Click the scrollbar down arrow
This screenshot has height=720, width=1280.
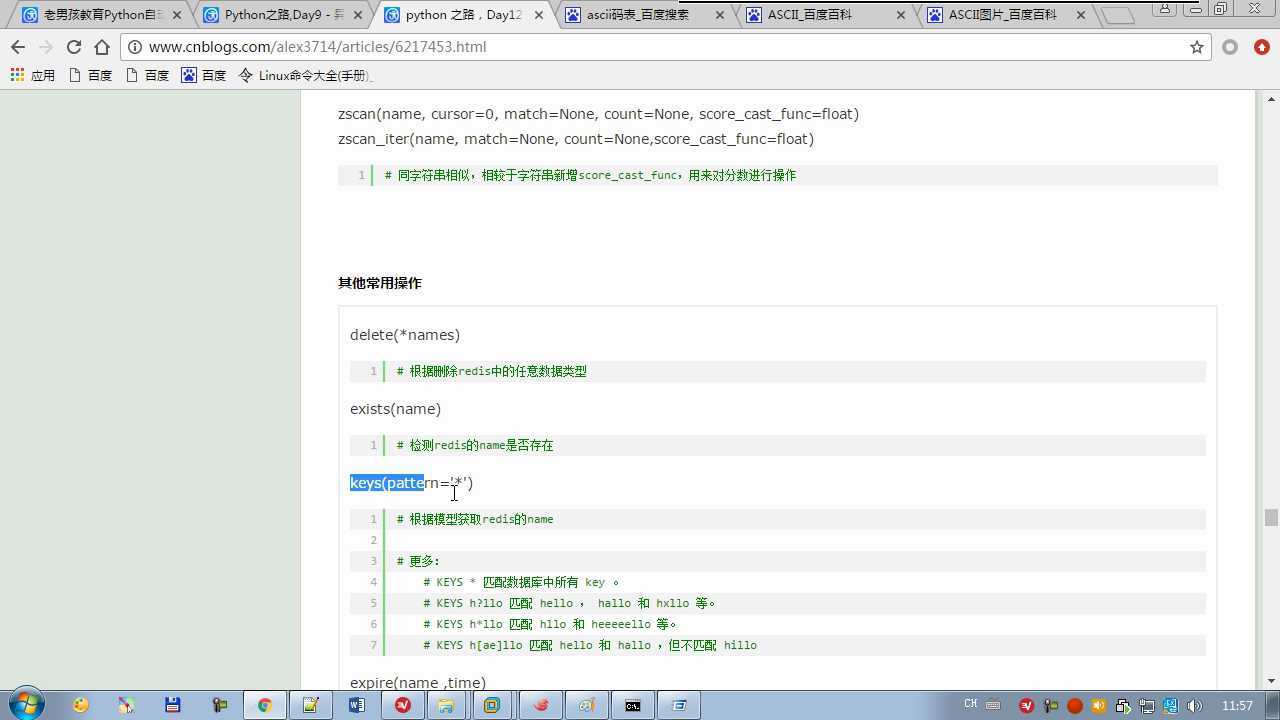(1271, 681)
